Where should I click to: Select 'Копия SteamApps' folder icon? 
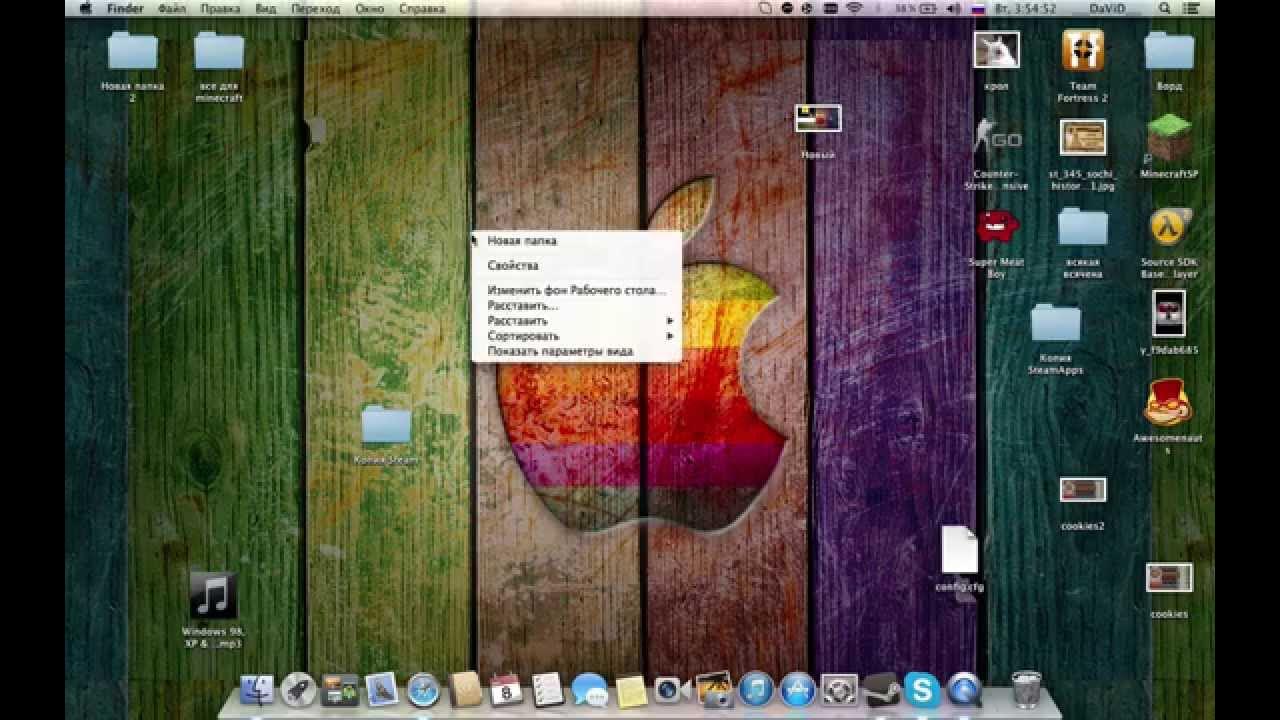1056,324
